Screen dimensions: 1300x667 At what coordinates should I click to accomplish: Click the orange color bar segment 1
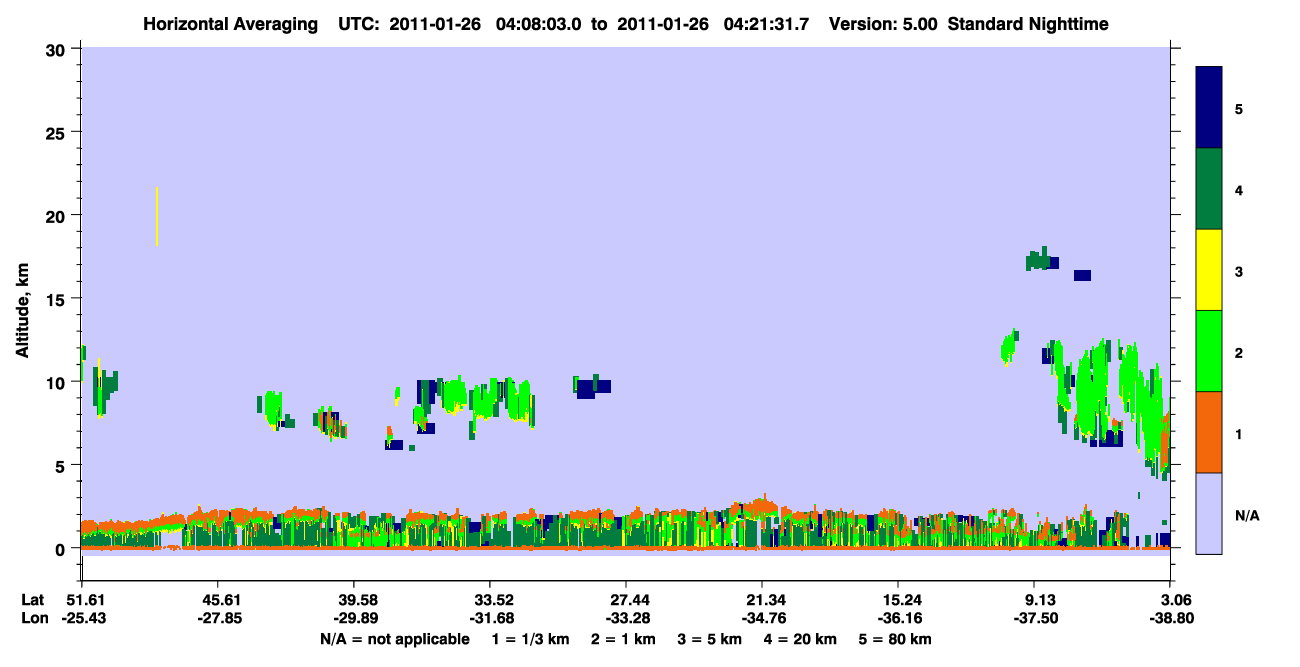pos(1209,432)
